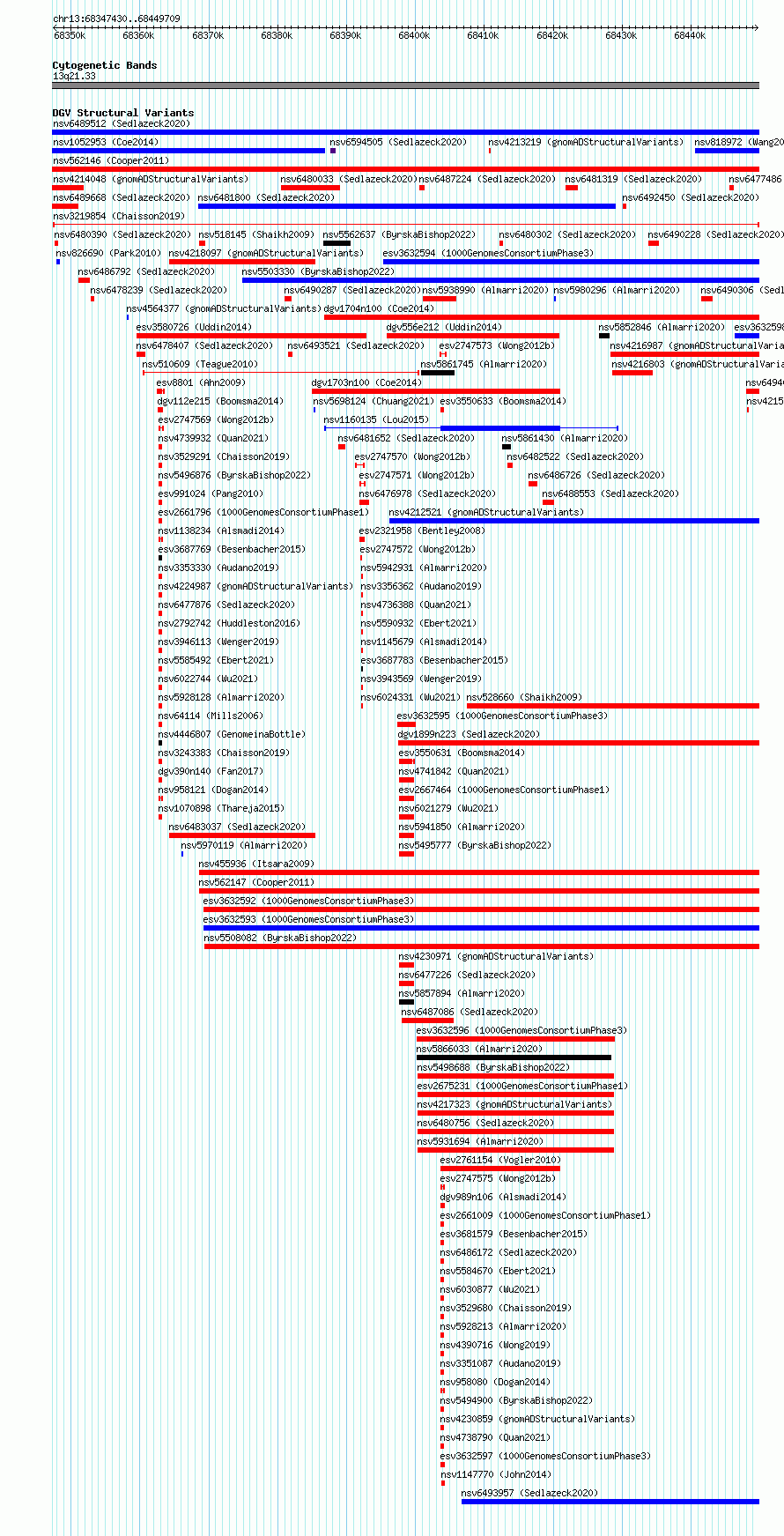Click dgv390n140 (Fan2017) label

click(x=210, y=771)
